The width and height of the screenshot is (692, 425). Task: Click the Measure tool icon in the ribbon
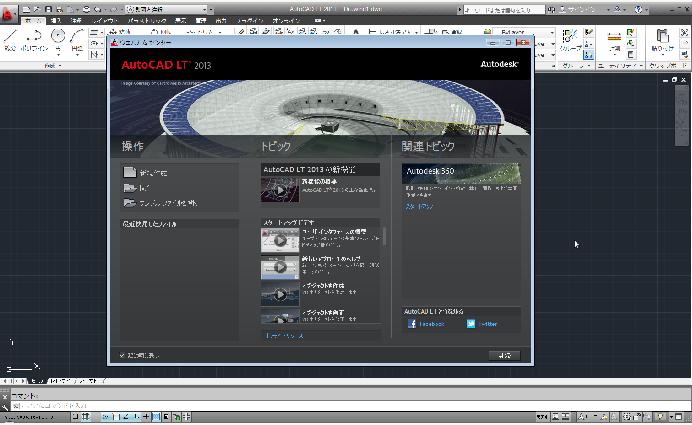[x=614, y=39]
